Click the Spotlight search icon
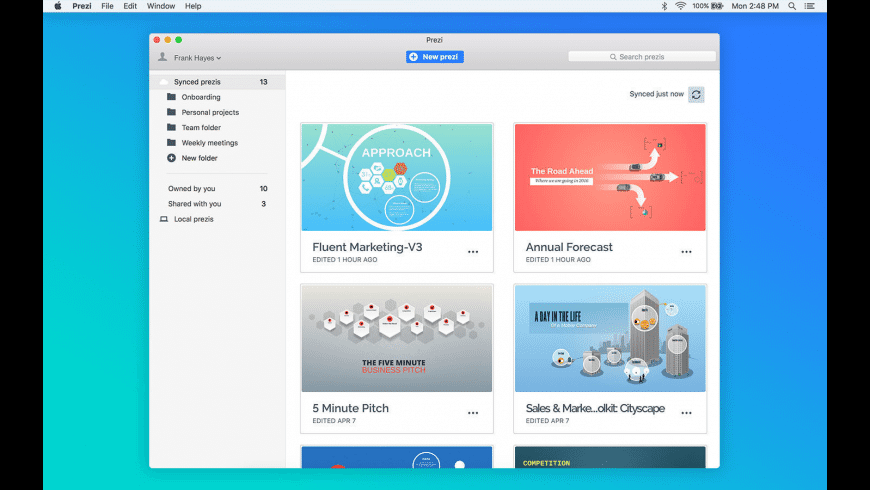 coord(792,6)
